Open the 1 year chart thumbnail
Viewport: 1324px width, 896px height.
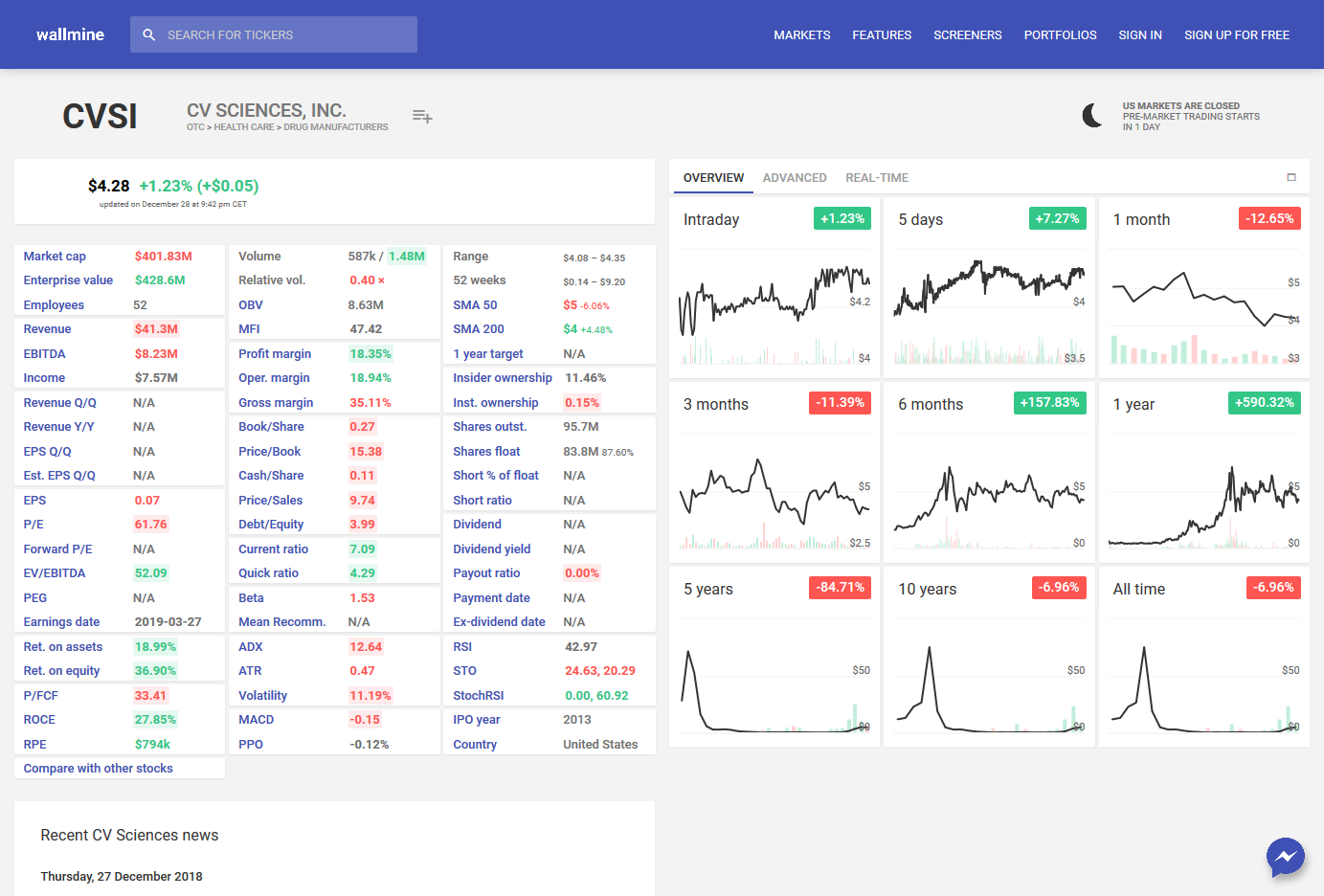click(x=1203, y=472)
